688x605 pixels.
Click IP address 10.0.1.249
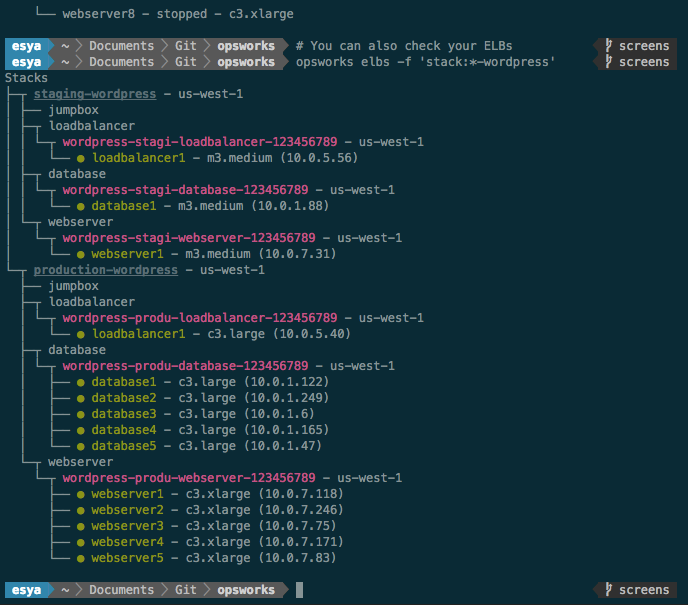coord(286,398)
